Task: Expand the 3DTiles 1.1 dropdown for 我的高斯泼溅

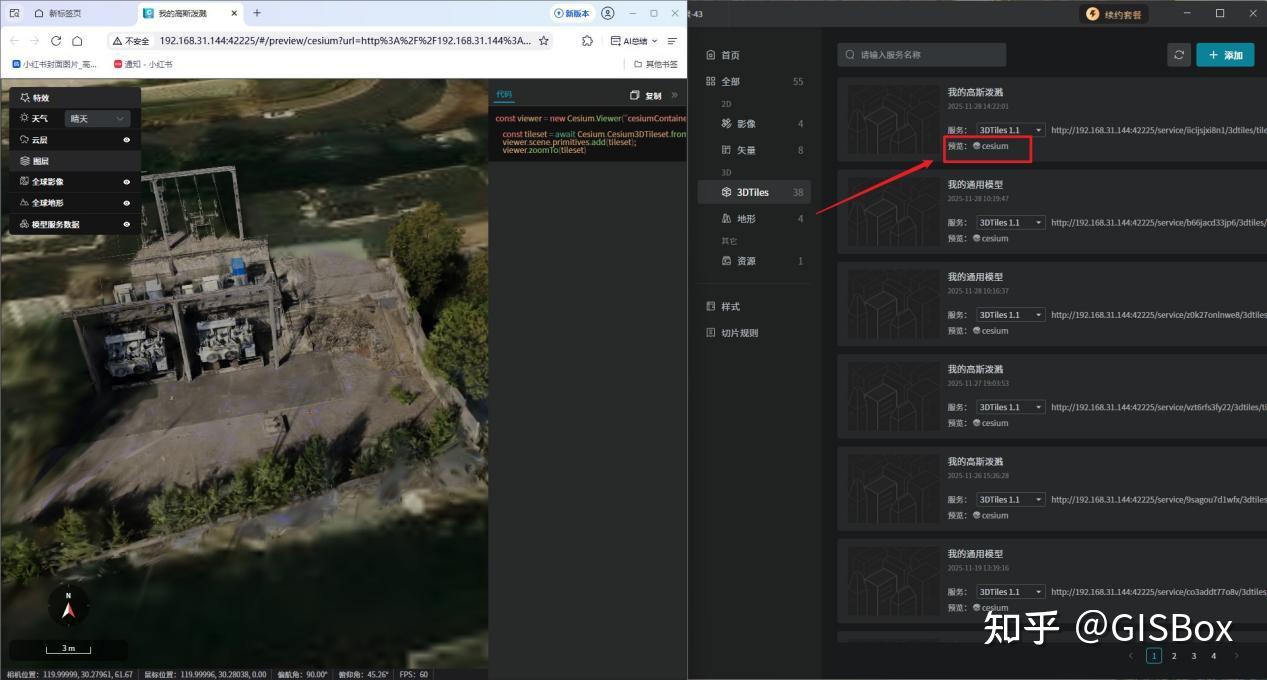Action: [x=1008, y=129]
